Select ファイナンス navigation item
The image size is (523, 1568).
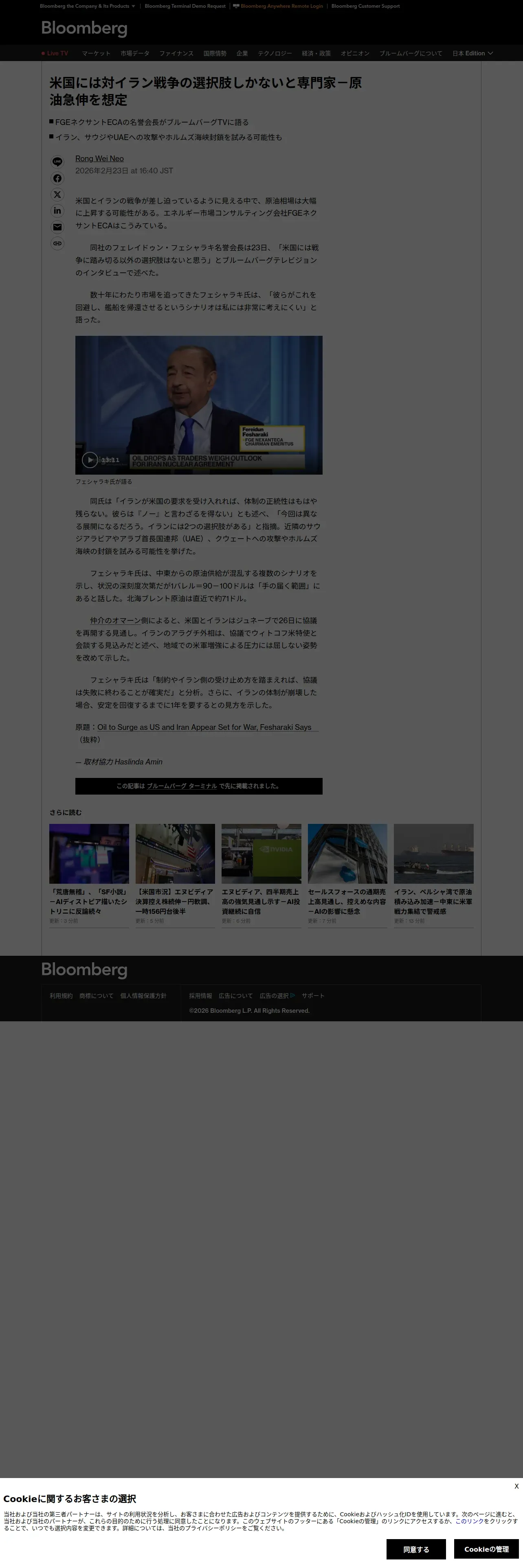[x=176, y=54]
